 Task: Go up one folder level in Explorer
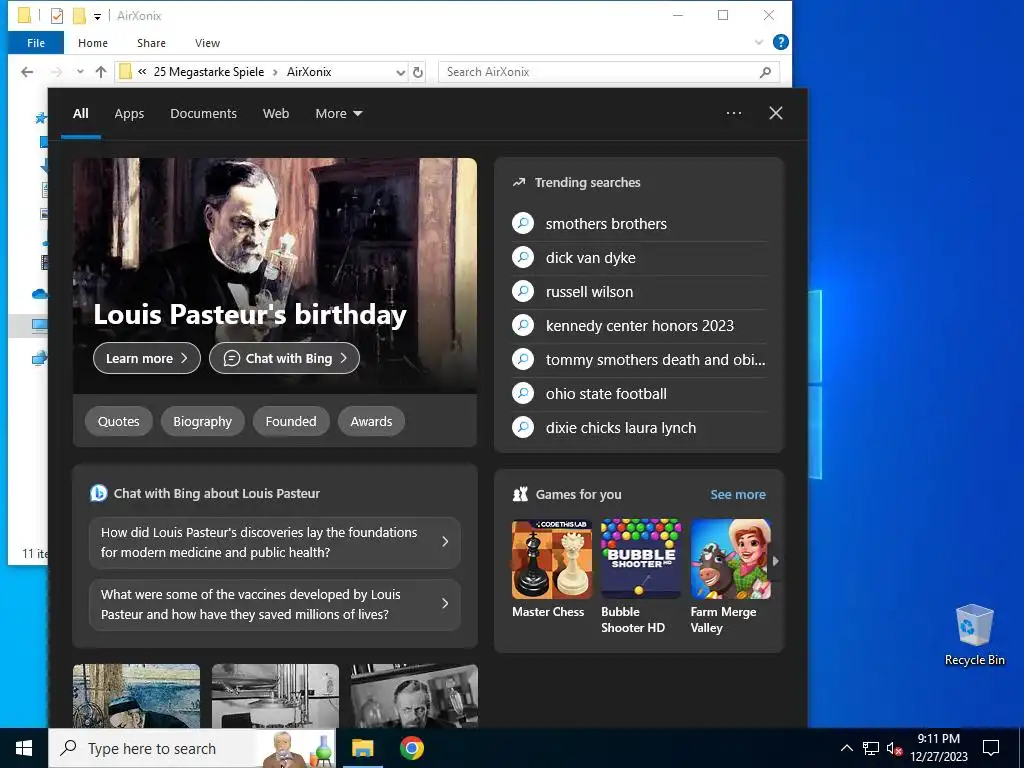coord(101,72)
